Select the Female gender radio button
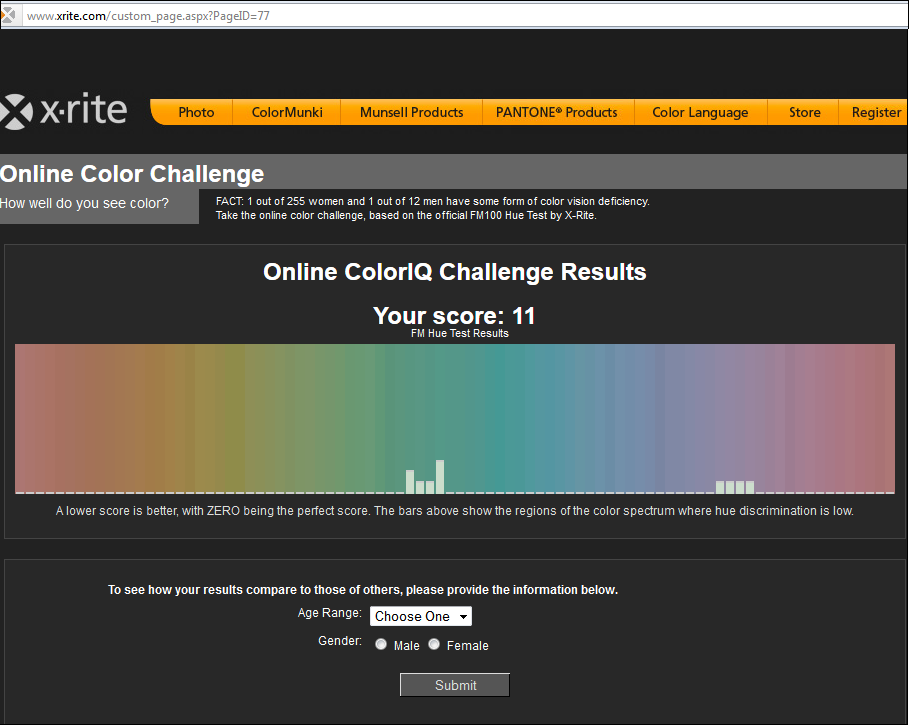This screenshot has width=909, height=725. [x=434, y=644]
